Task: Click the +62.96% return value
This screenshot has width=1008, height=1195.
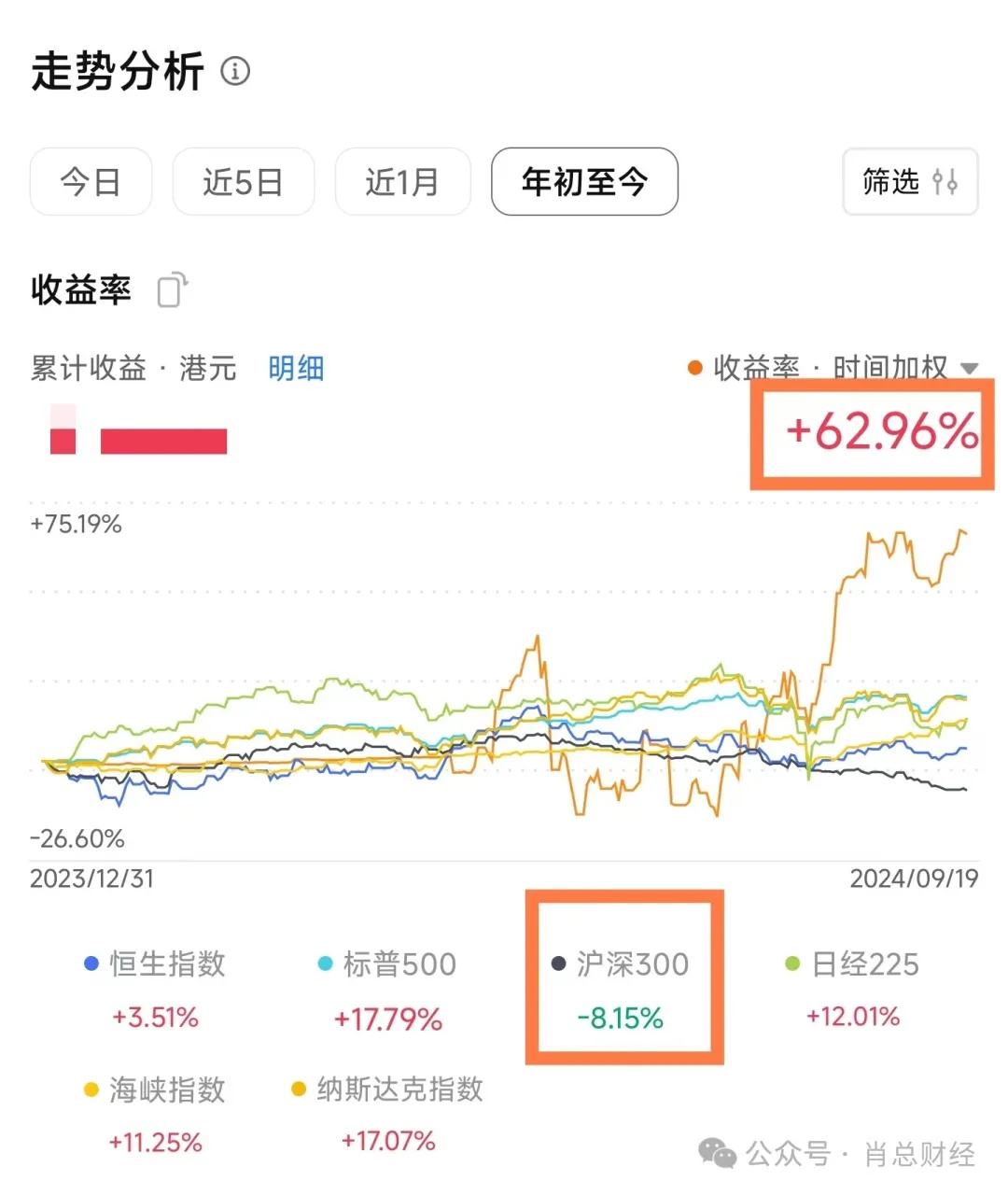Action: pyautogui.click(x=881, y=432)
